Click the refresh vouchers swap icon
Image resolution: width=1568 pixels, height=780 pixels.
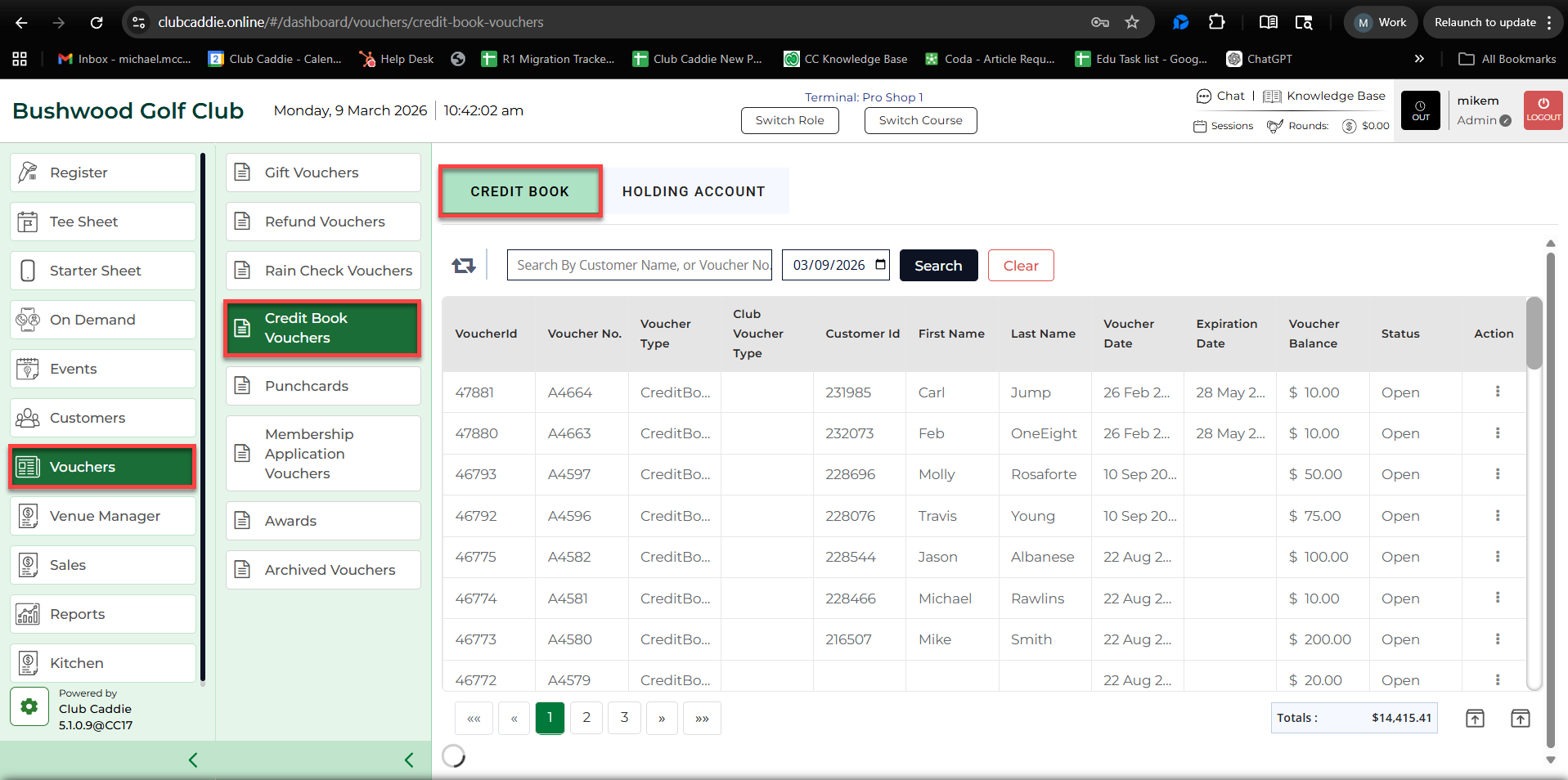click(x=463, y=266)
